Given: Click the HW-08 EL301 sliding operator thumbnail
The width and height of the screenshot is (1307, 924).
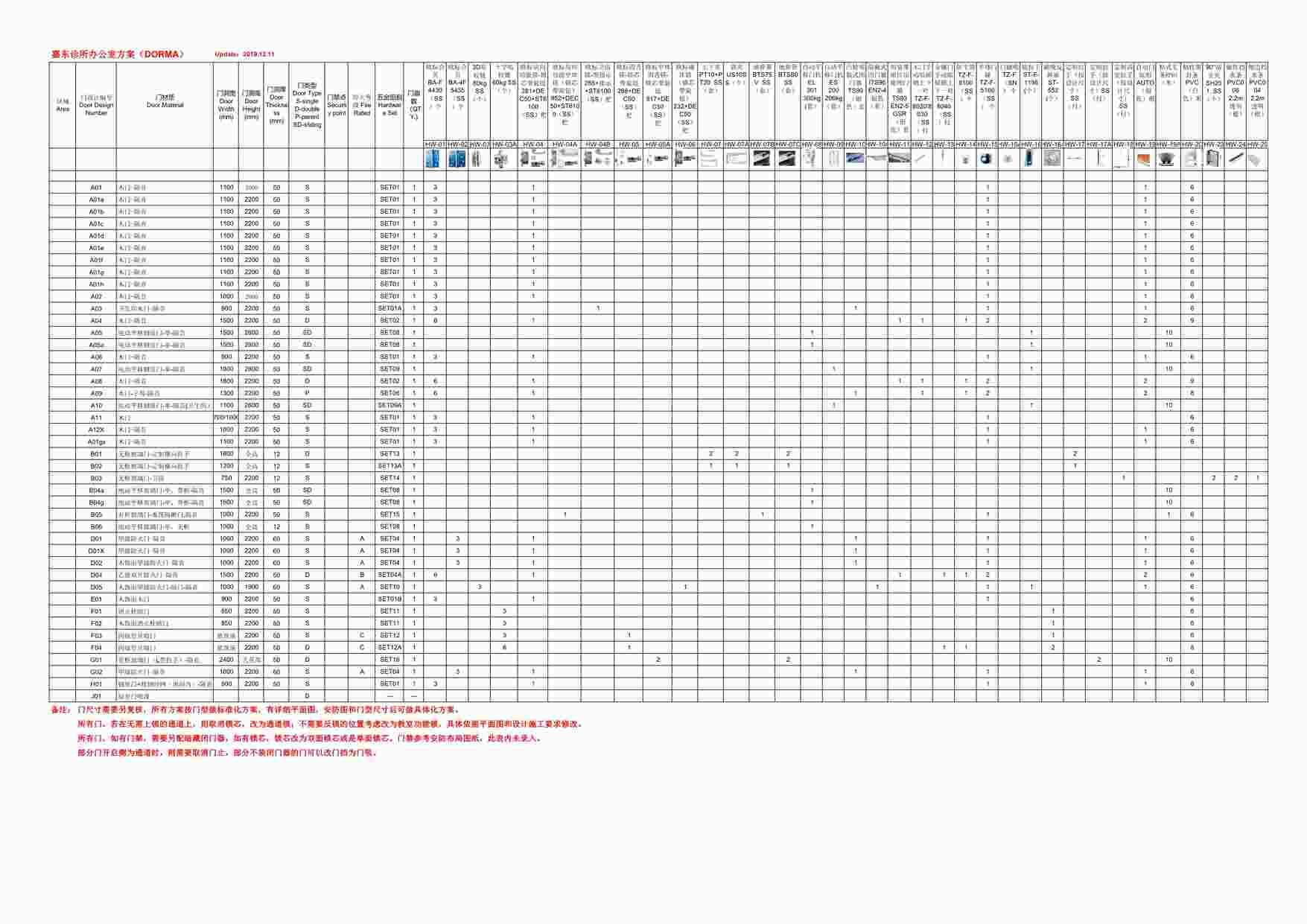Looking at the screenshot, I should 811,159.
